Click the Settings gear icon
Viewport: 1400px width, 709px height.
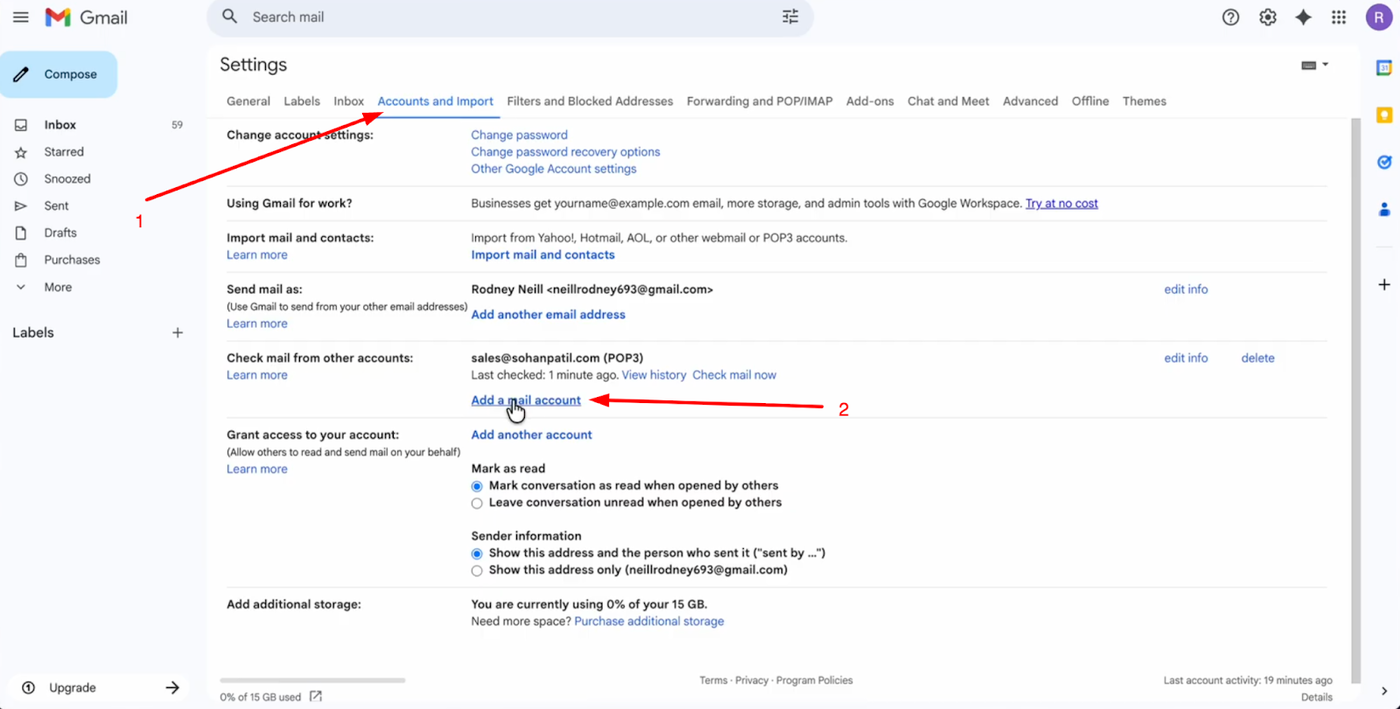1268,17
